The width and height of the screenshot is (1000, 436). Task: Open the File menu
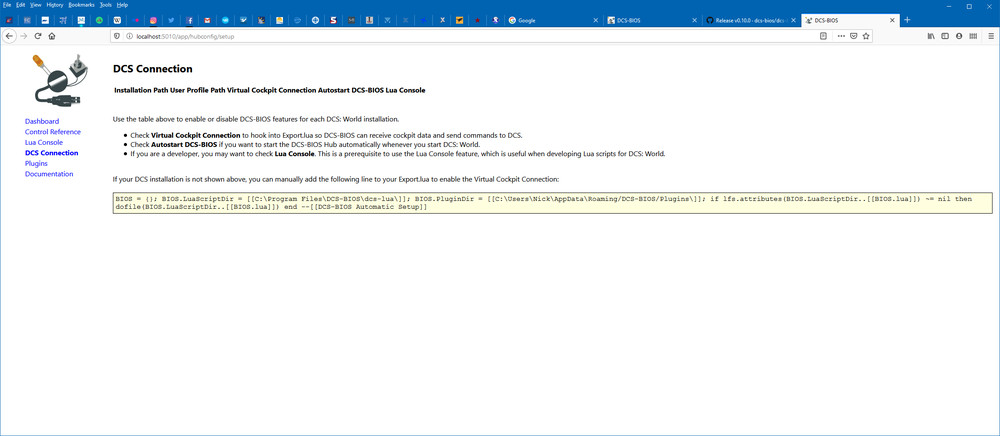(7, 4)
